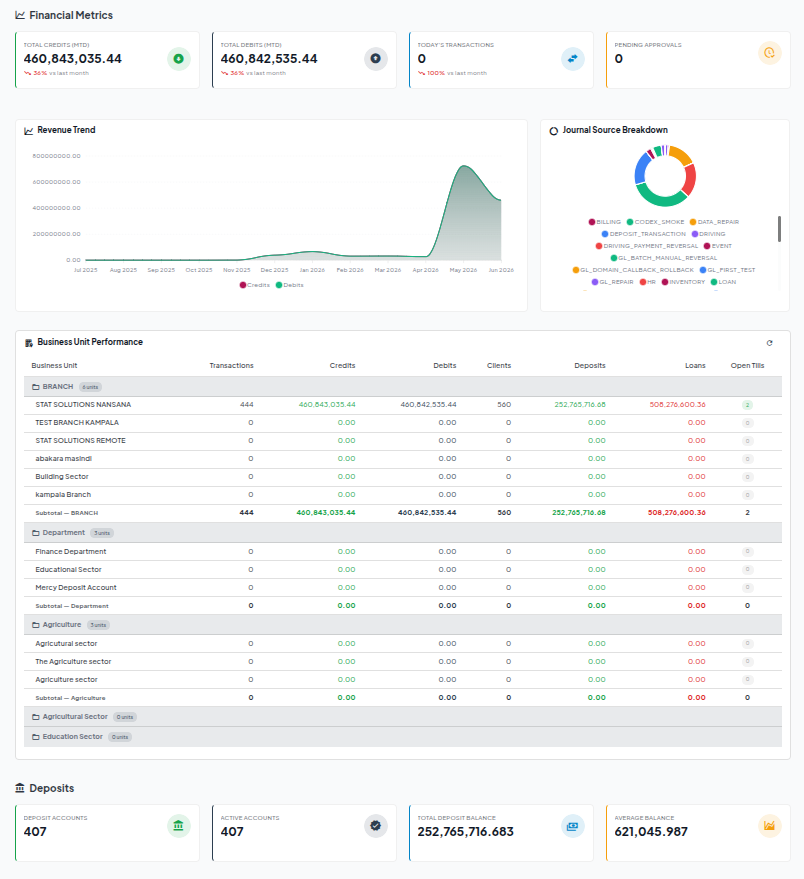Toggle CODEX_SMOKE in journal source legend
Screen dimensions: 804x879
coord(655,222)
